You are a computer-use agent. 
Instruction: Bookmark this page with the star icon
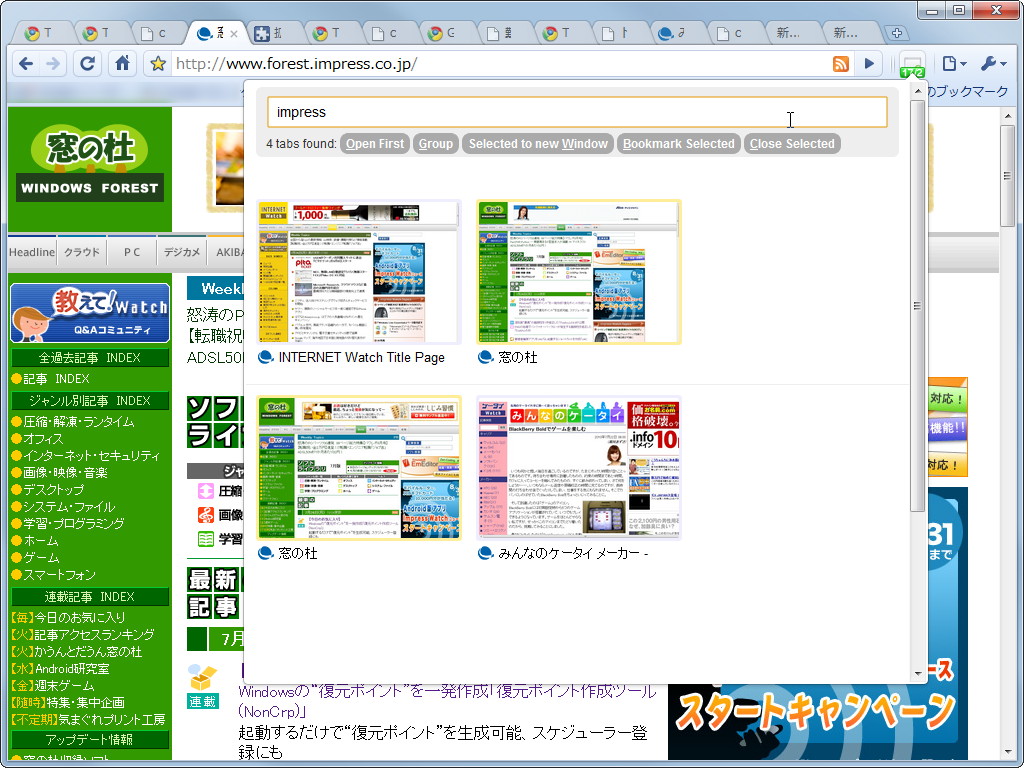point(159,63)
